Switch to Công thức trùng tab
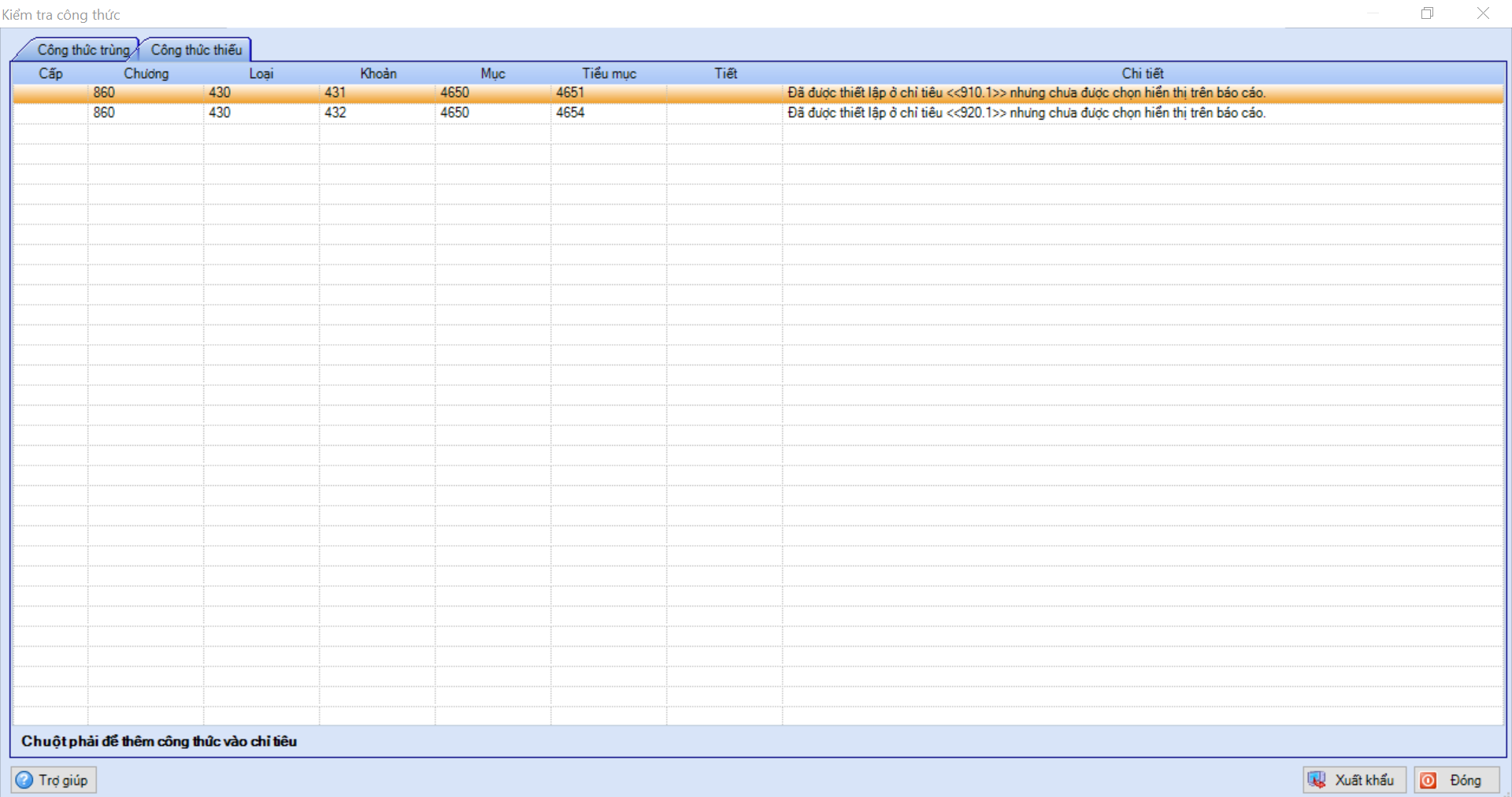Screen dimensions: 1512x797 82,50
